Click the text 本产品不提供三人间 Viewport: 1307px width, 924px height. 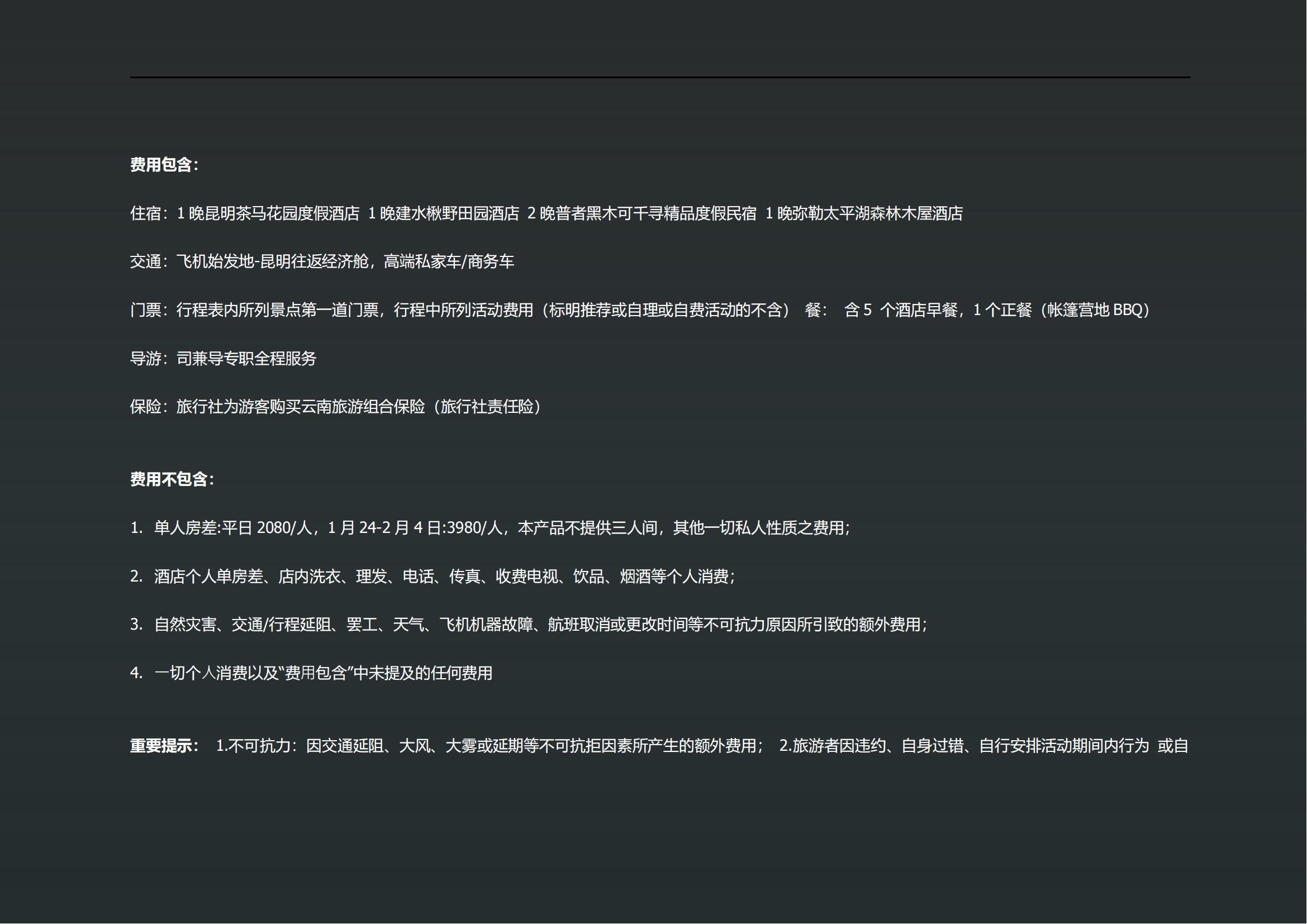587,528
